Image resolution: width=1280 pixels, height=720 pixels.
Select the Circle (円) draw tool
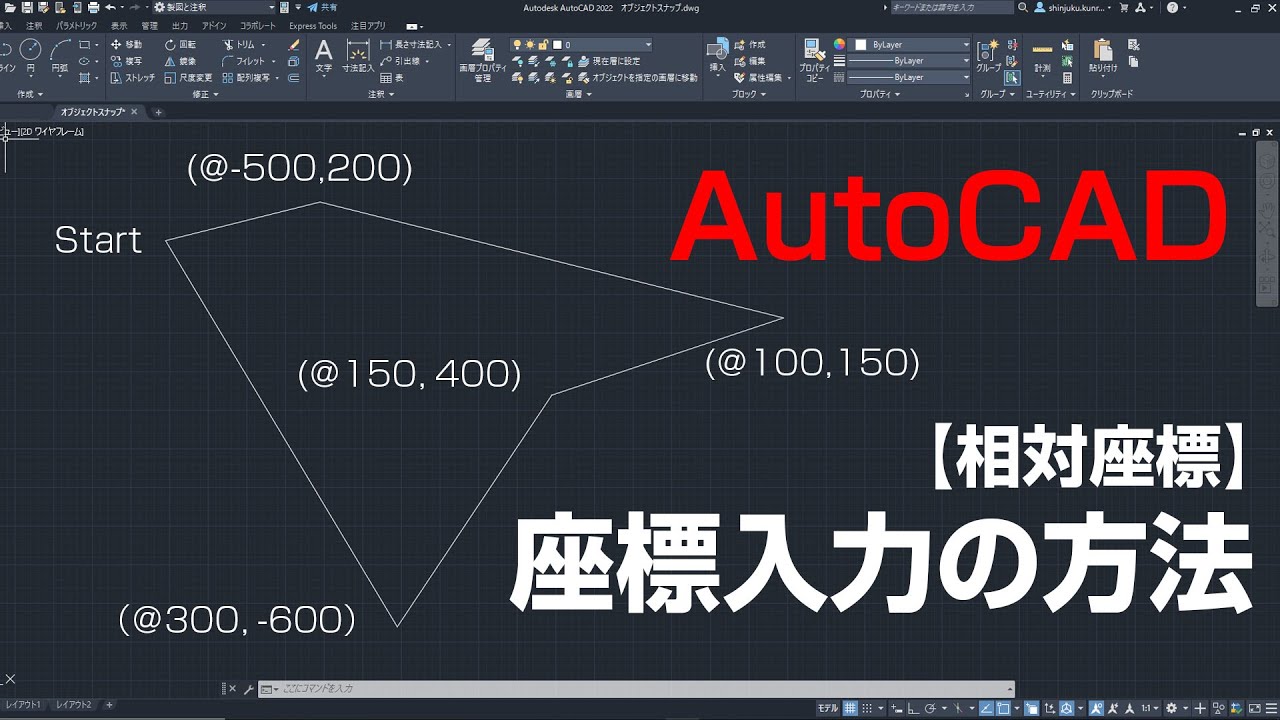(x=31, y=55)
